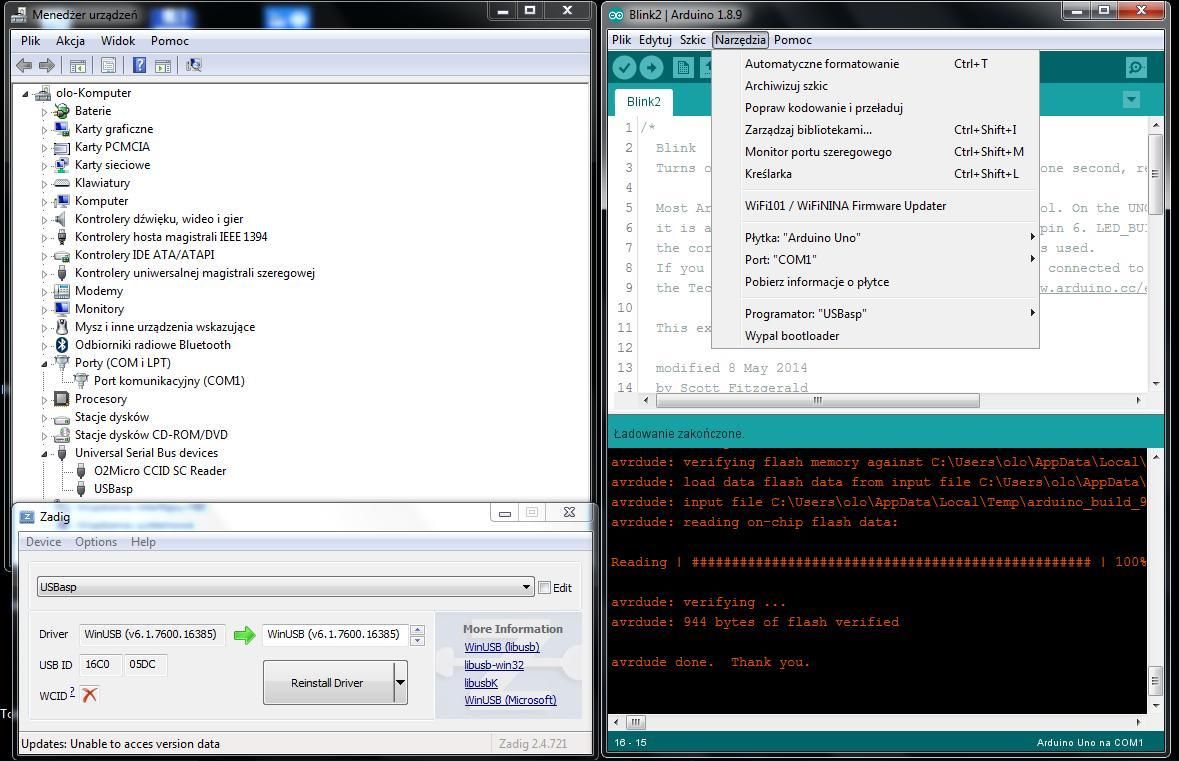Click Procesory device icon

pos(62,399)
